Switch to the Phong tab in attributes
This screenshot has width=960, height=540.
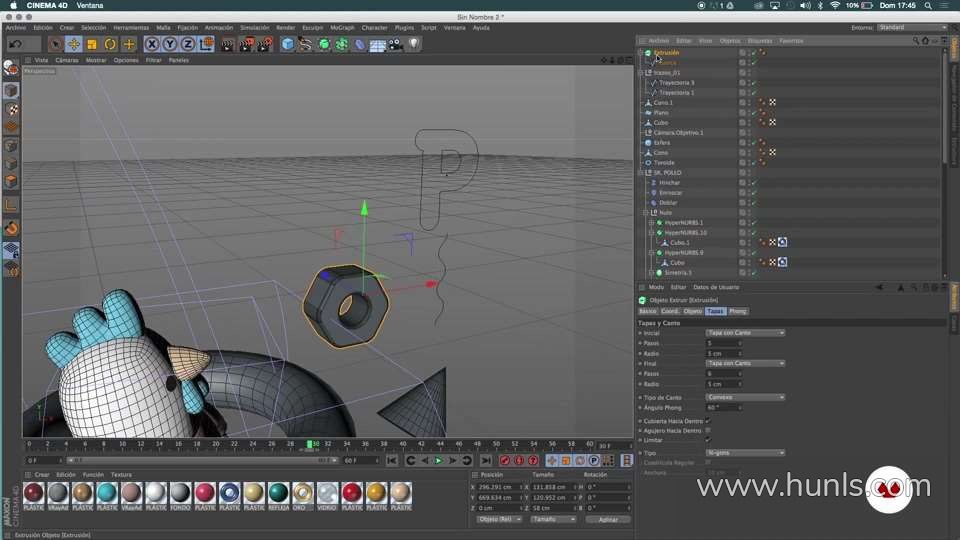point(737,311)
